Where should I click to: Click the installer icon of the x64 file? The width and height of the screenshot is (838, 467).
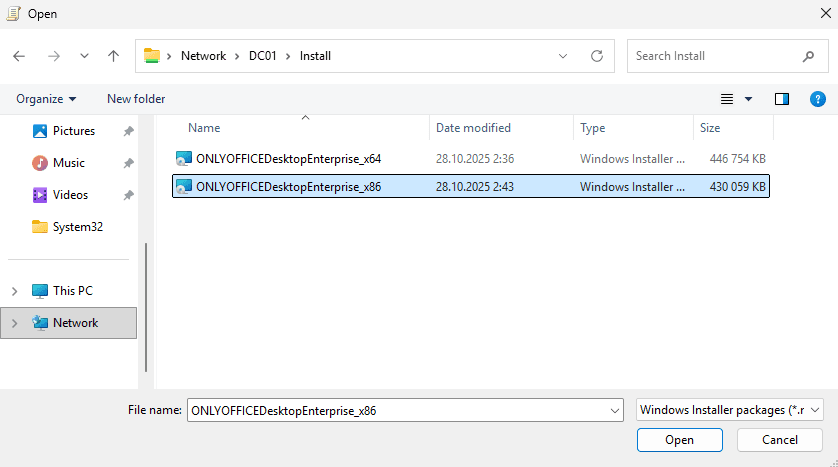click(184, 159)
